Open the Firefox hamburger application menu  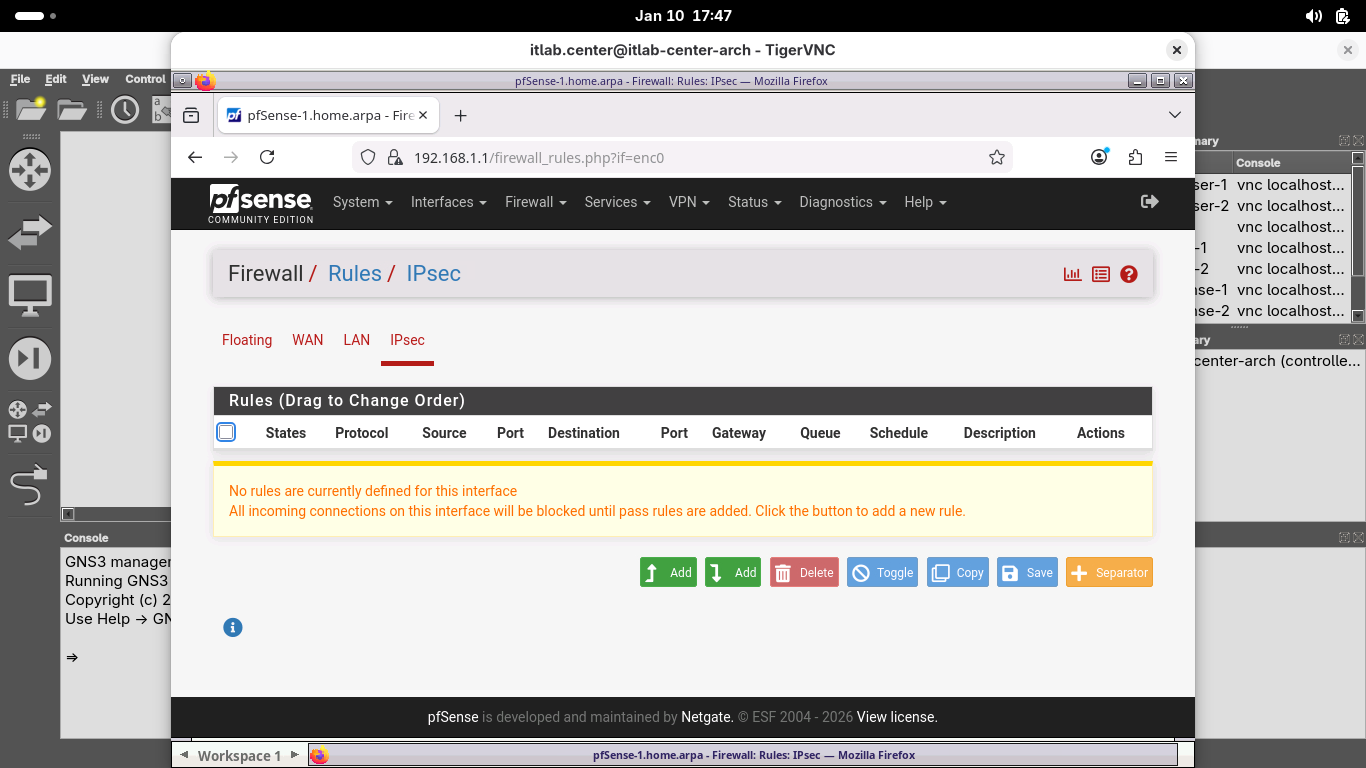click(1171, 157)
